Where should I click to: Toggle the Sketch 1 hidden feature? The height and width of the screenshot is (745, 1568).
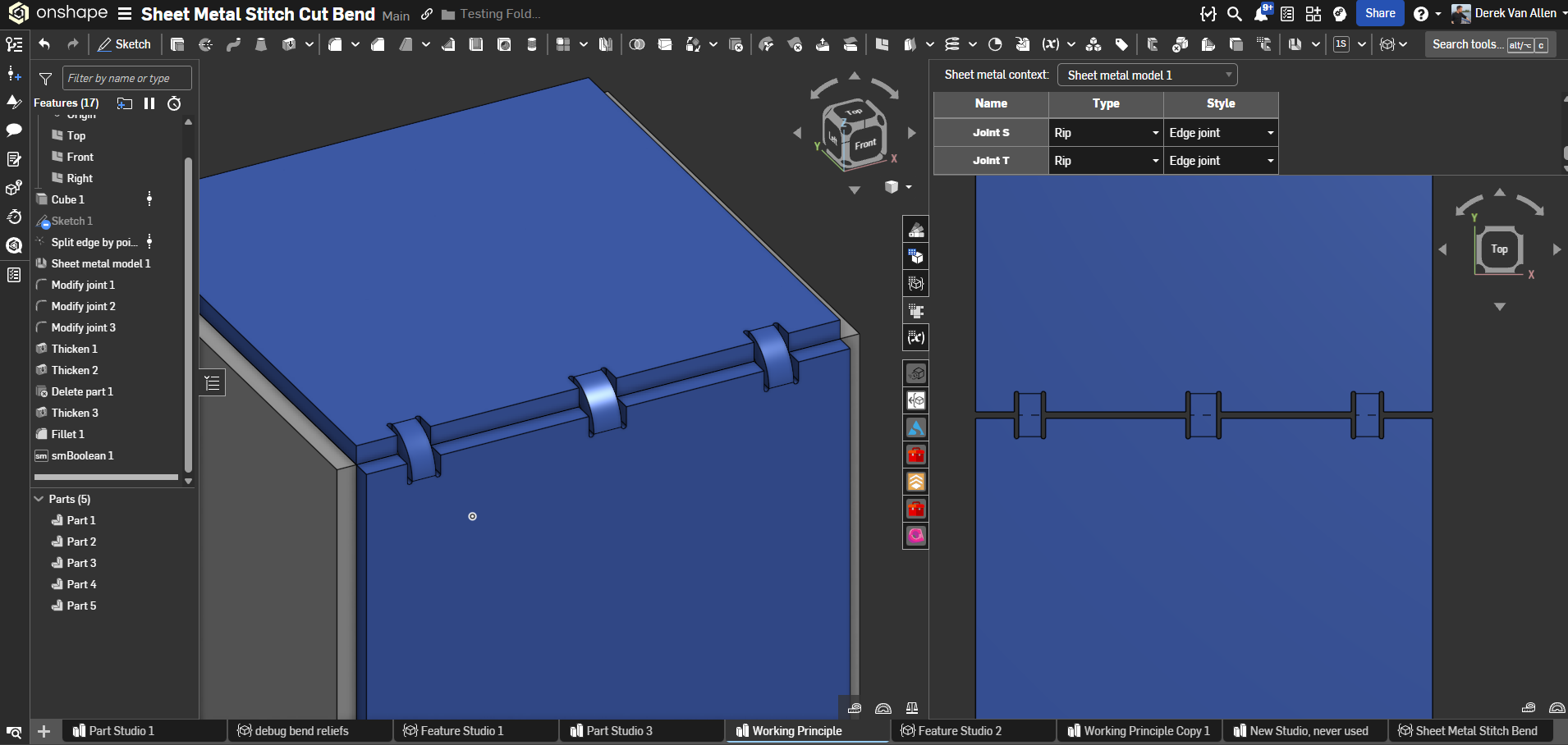tap(71, 221)
